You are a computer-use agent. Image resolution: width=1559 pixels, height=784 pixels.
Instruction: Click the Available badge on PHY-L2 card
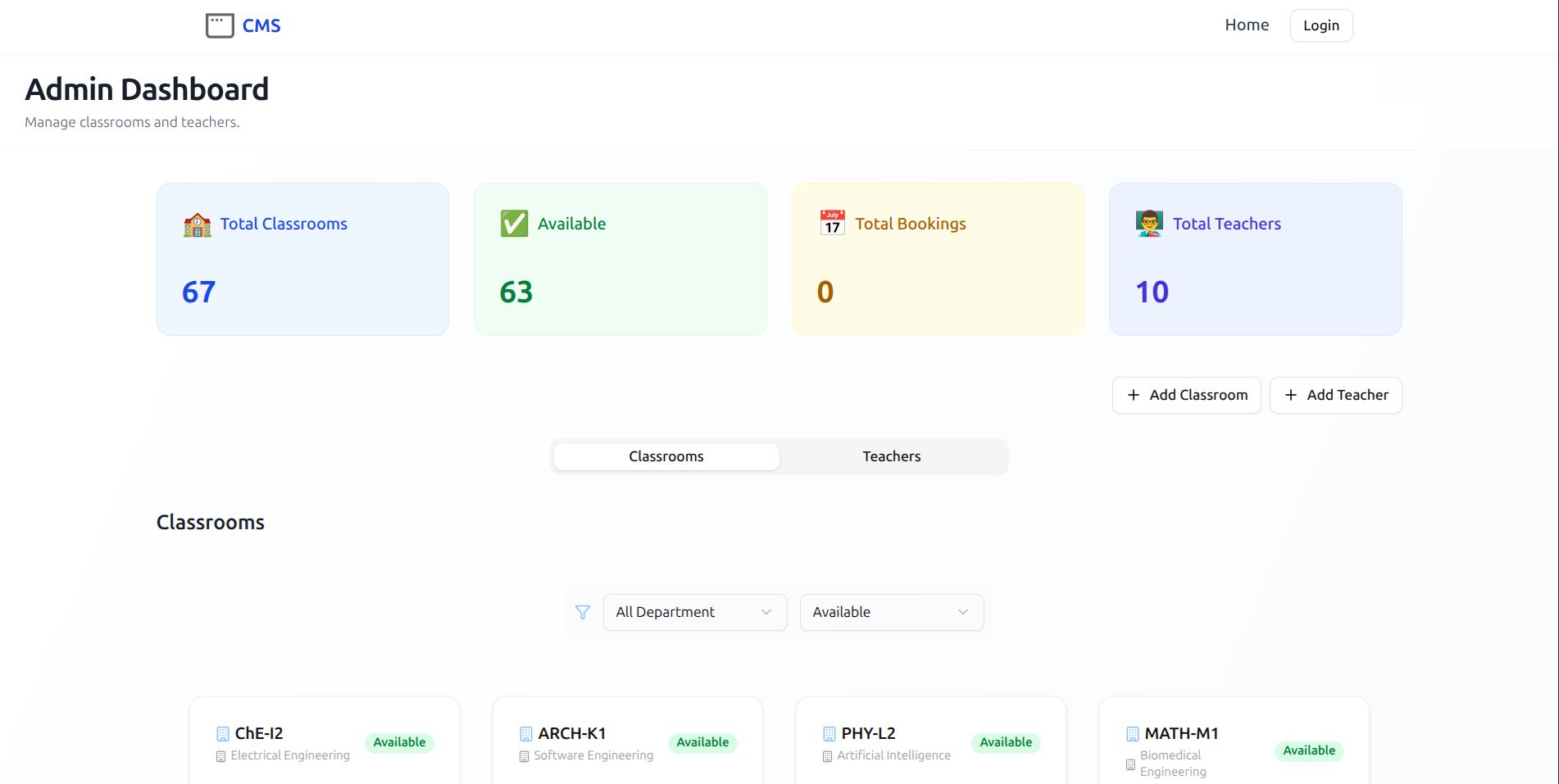click(x=1007, y=742)
